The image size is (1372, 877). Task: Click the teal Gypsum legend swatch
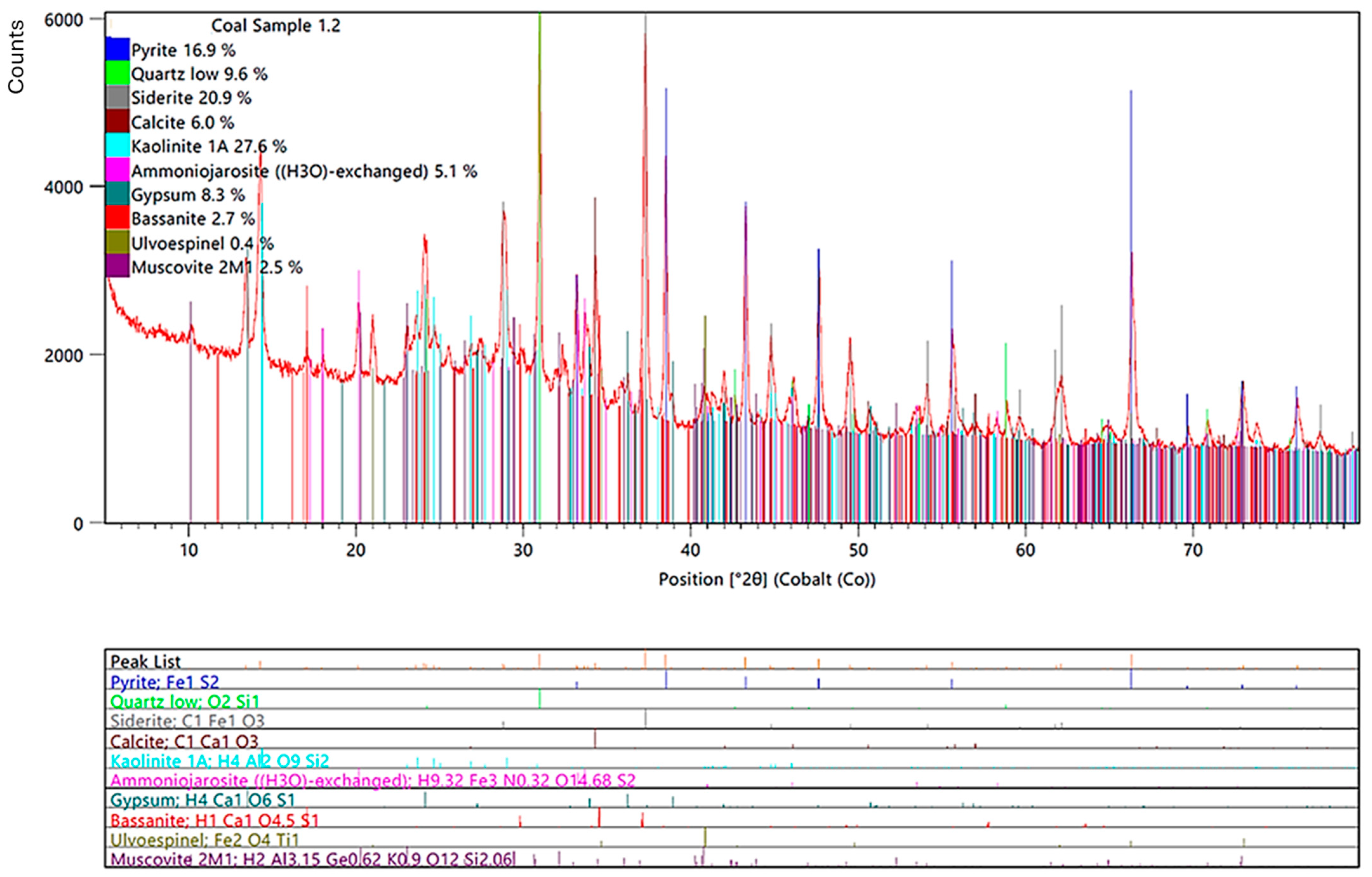point(117,194)
